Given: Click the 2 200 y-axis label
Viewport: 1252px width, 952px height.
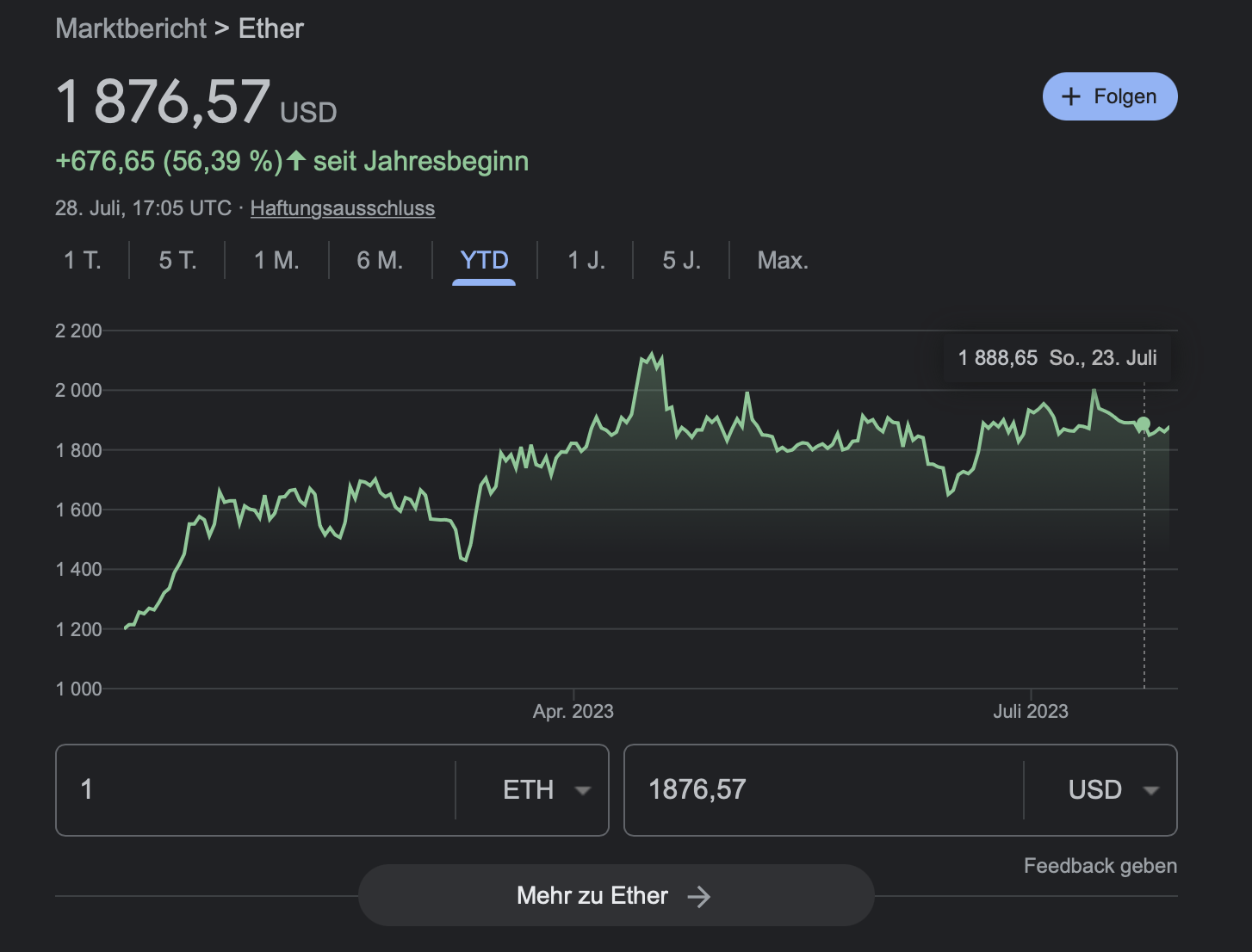Looking at the screenshot, I should click(x=78, y=331).
